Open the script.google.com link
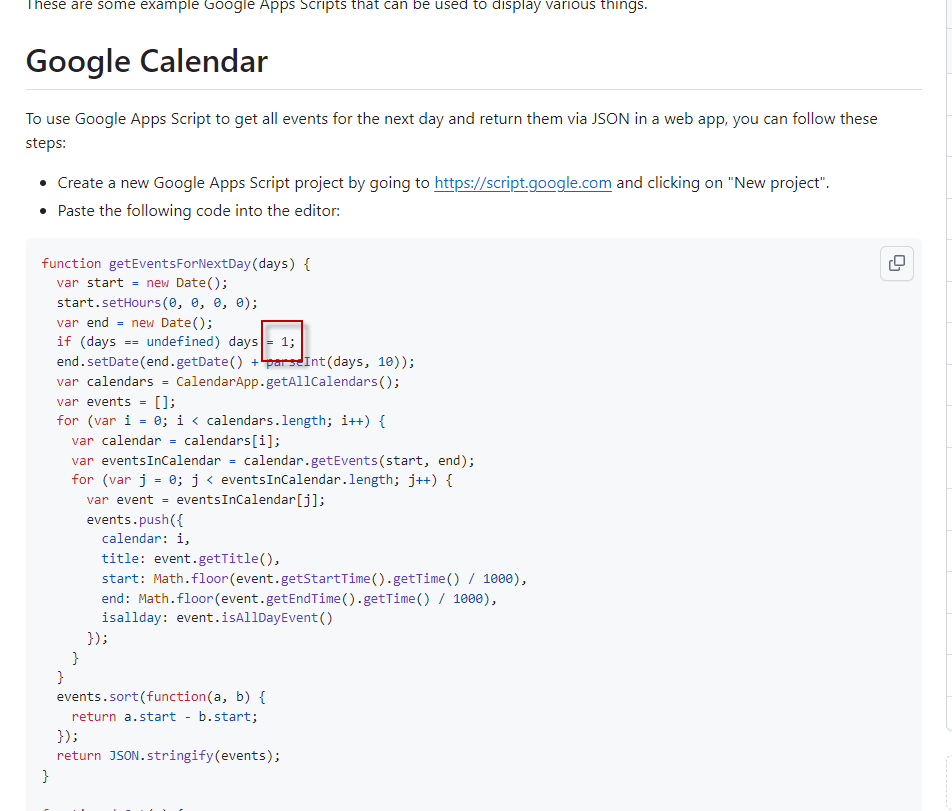Screen dimensions: 952x811 (x=522, y=183)
